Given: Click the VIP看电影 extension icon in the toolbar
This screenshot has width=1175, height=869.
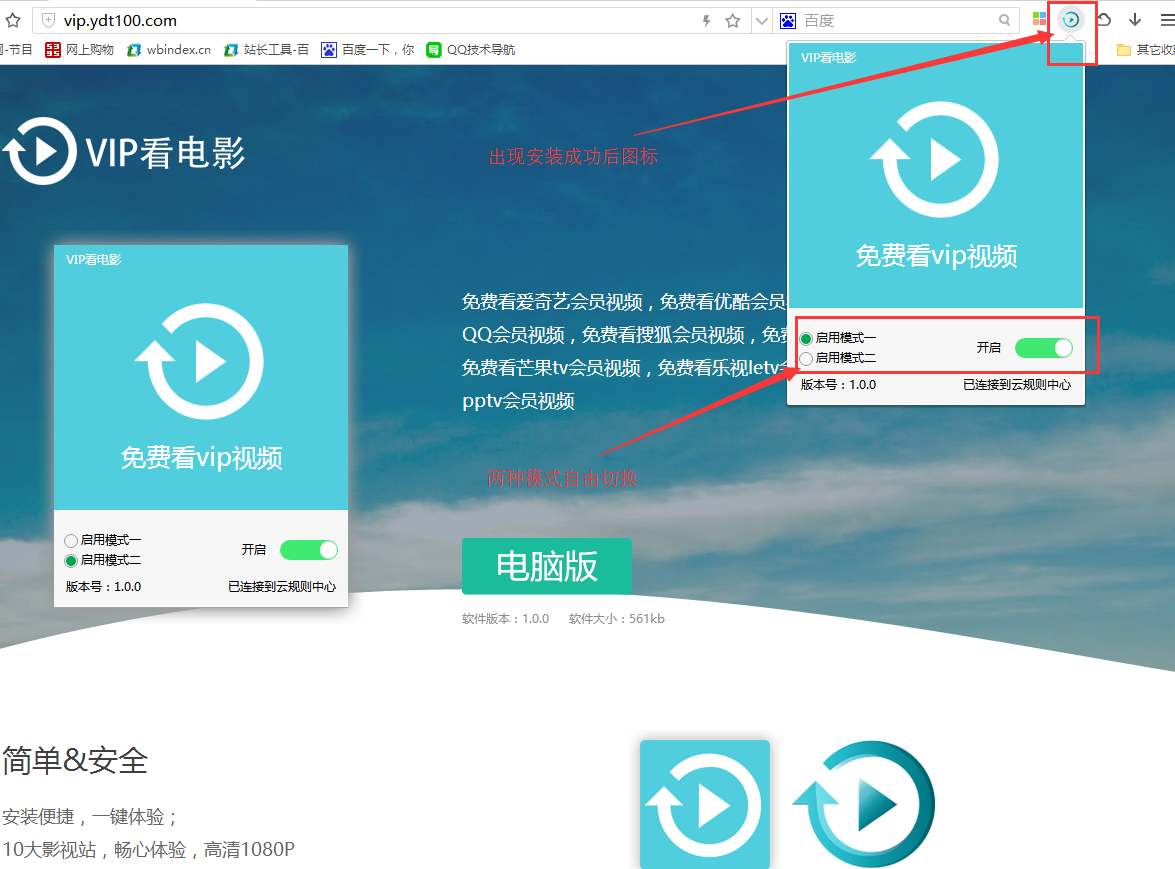Looking at the screenshot, I should [1071, 20].
